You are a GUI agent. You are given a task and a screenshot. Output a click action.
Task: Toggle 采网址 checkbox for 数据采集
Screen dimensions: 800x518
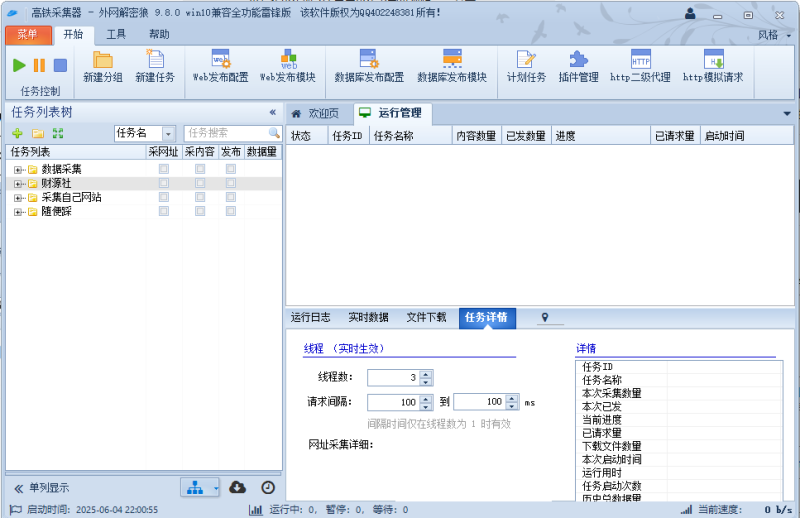coord(164,170)
